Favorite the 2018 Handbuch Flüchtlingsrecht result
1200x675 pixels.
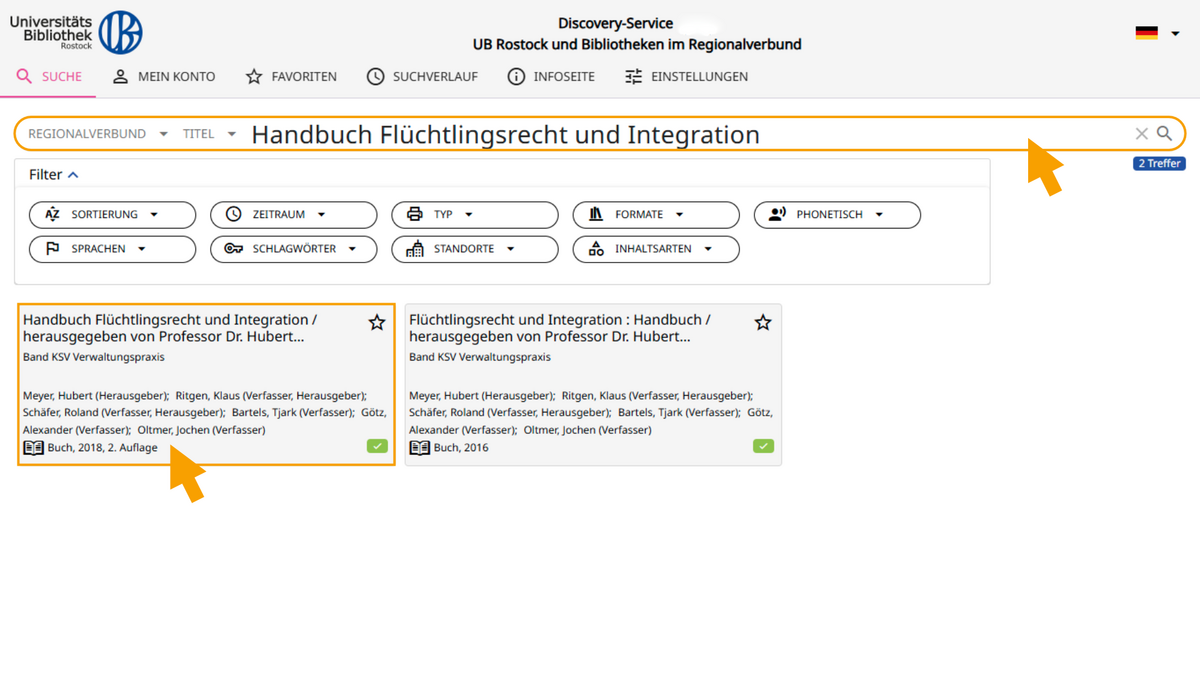point(377,322)
